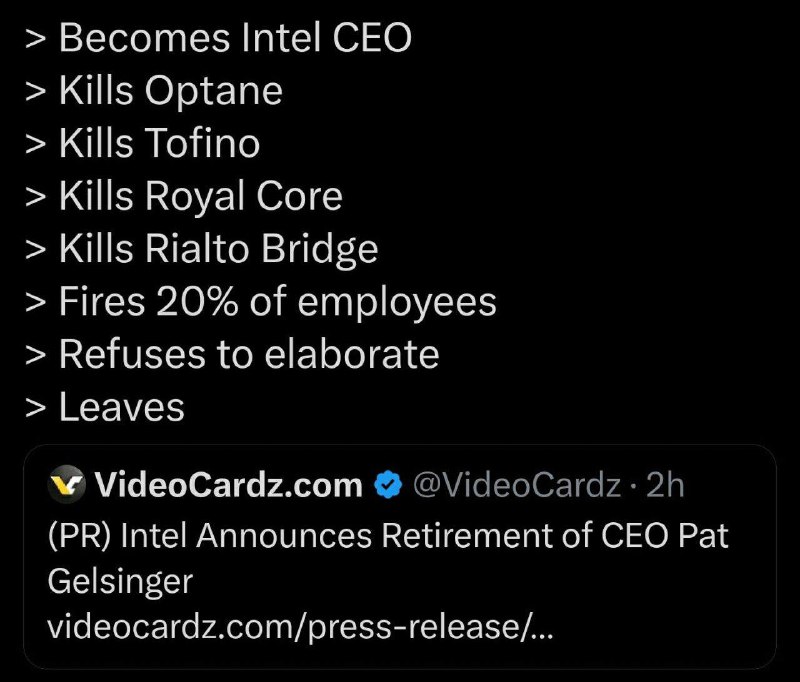Click the 2h timestamp on quoted tweet

pos(665,485)
